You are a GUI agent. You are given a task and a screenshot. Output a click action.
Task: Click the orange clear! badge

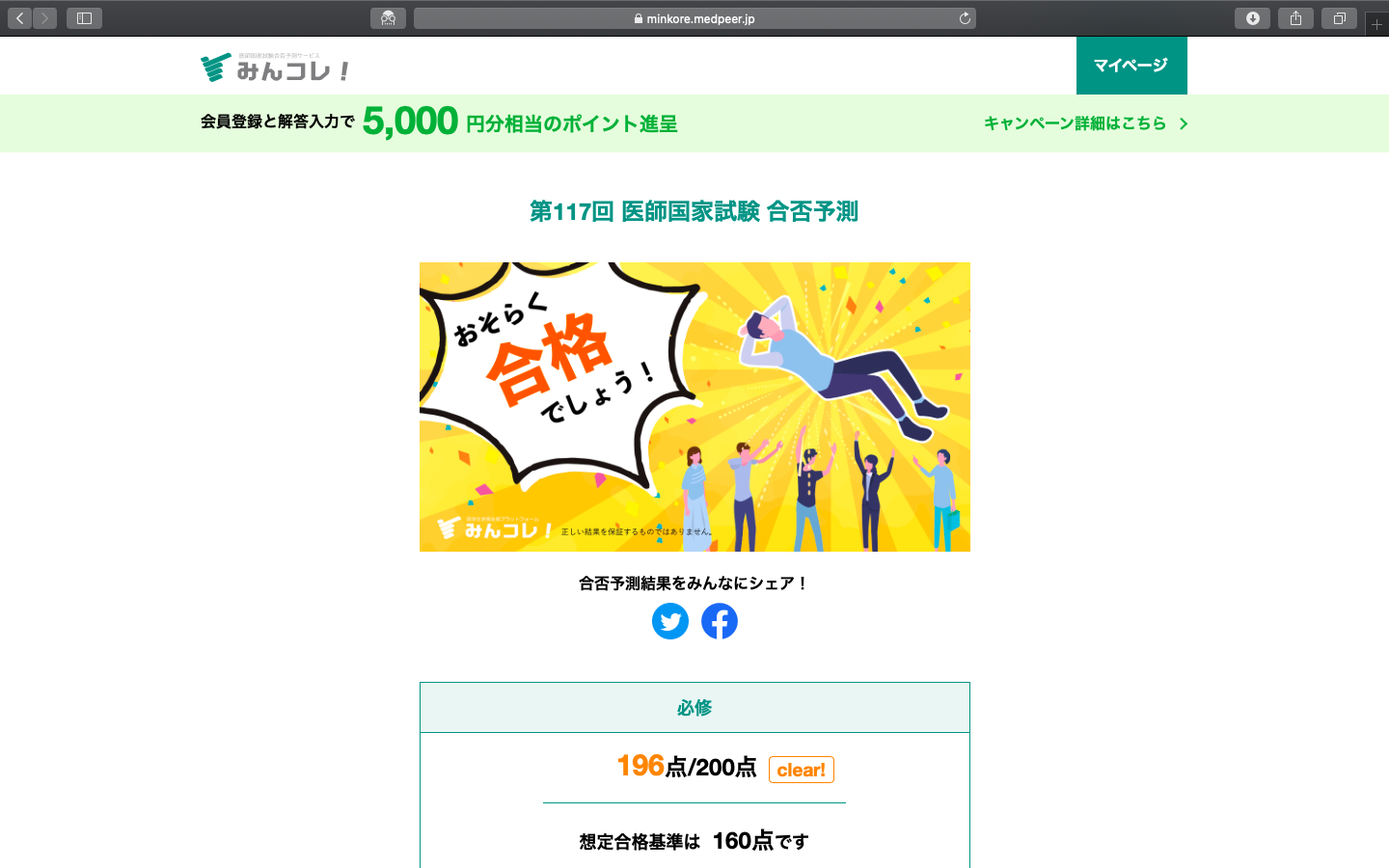(802, 770)
